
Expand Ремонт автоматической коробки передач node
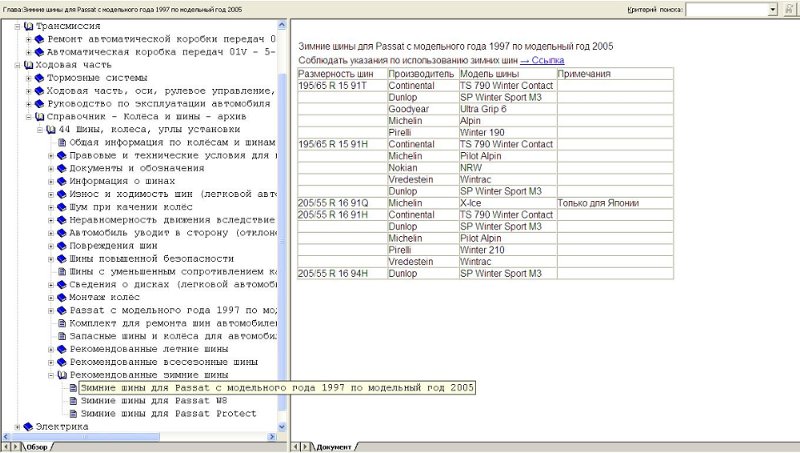tap(29, 39)
